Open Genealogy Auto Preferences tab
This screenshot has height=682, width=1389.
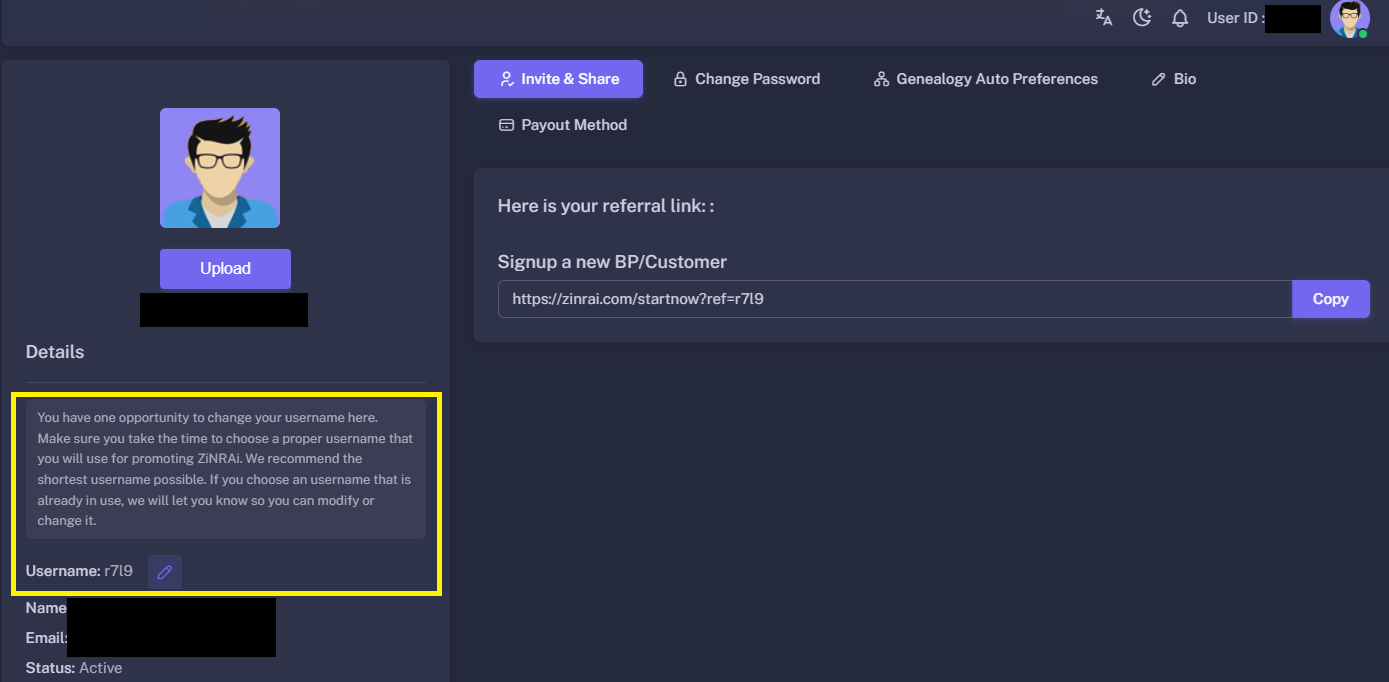[986, 79]
